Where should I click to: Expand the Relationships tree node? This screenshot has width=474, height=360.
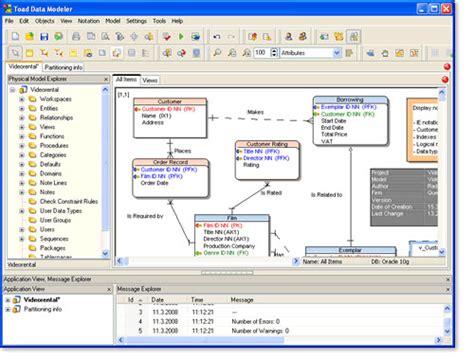click(x=22, y=118)
